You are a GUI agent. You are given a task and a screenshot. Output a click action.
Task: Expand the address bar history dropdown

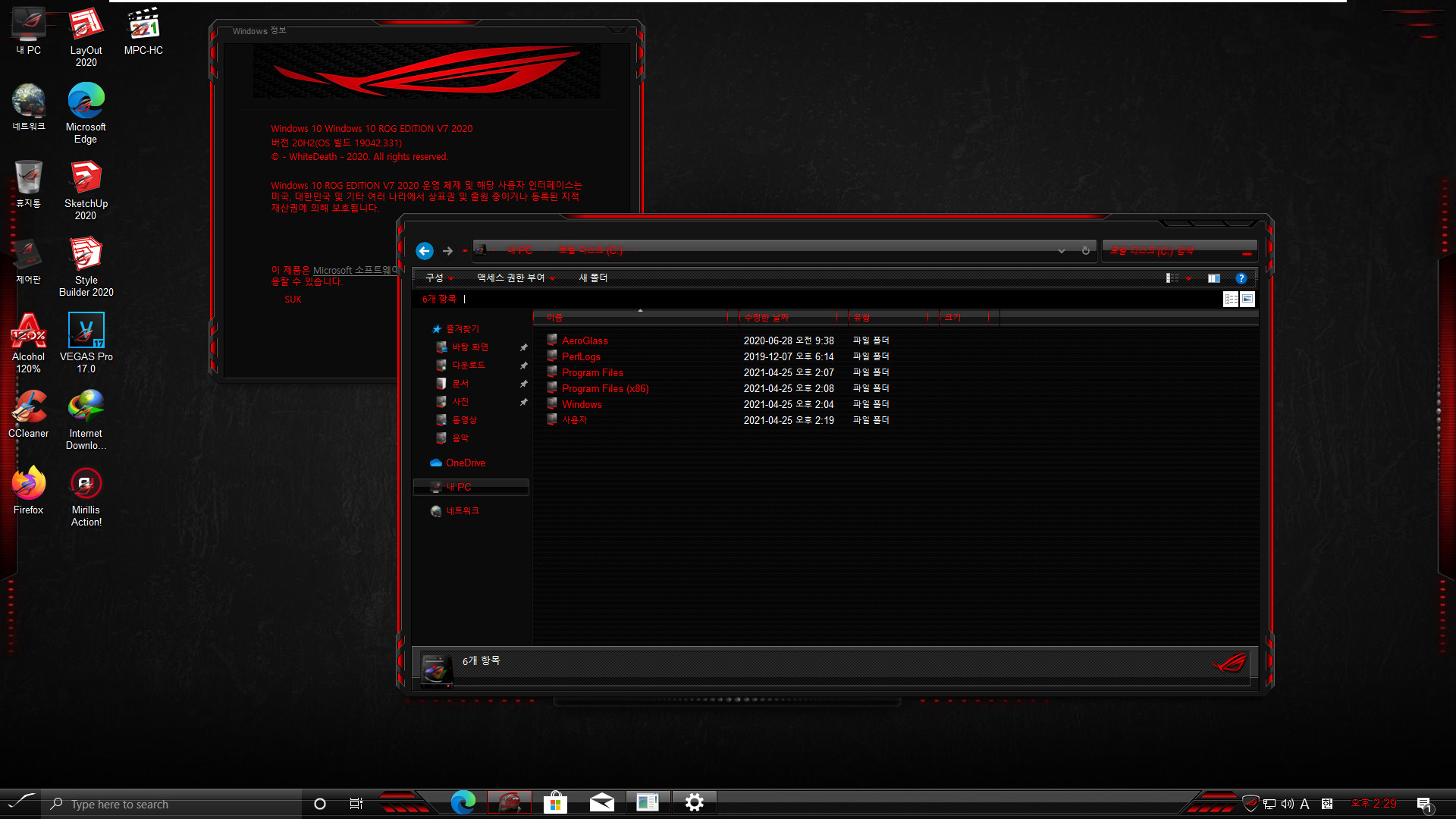point(1062,251)
